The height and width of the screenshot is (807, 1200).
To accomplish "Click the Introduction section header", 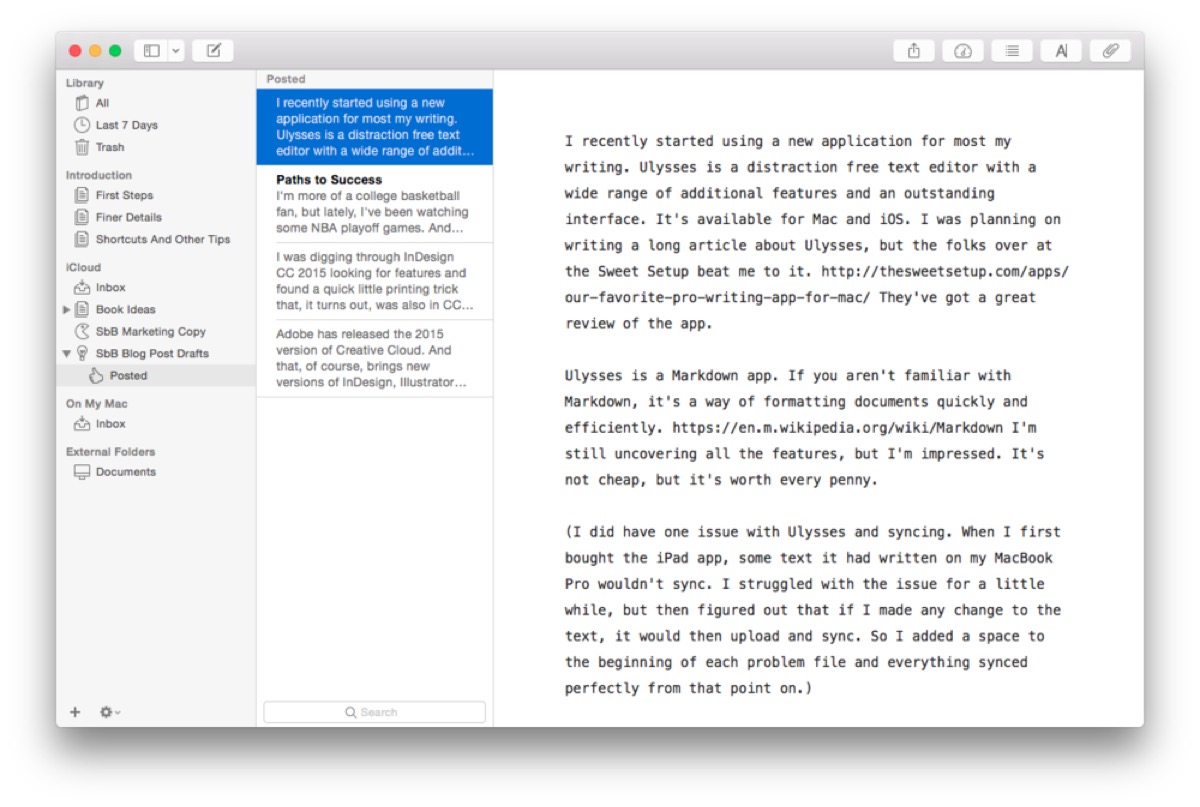I will [x=99, y=175].
